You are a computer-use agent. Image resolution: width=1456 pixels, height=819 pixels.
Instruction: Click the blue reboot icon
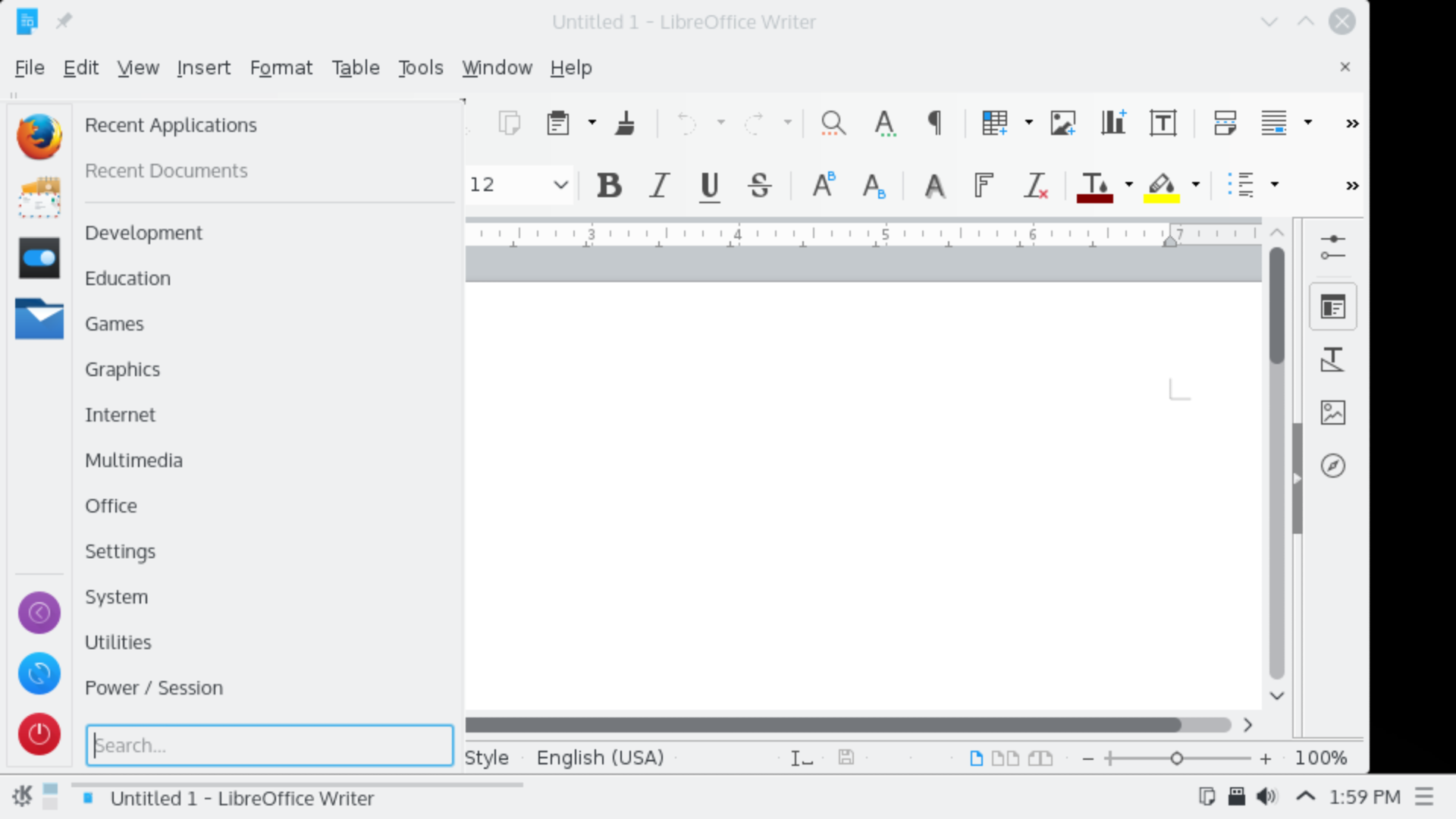pos(39,673)
